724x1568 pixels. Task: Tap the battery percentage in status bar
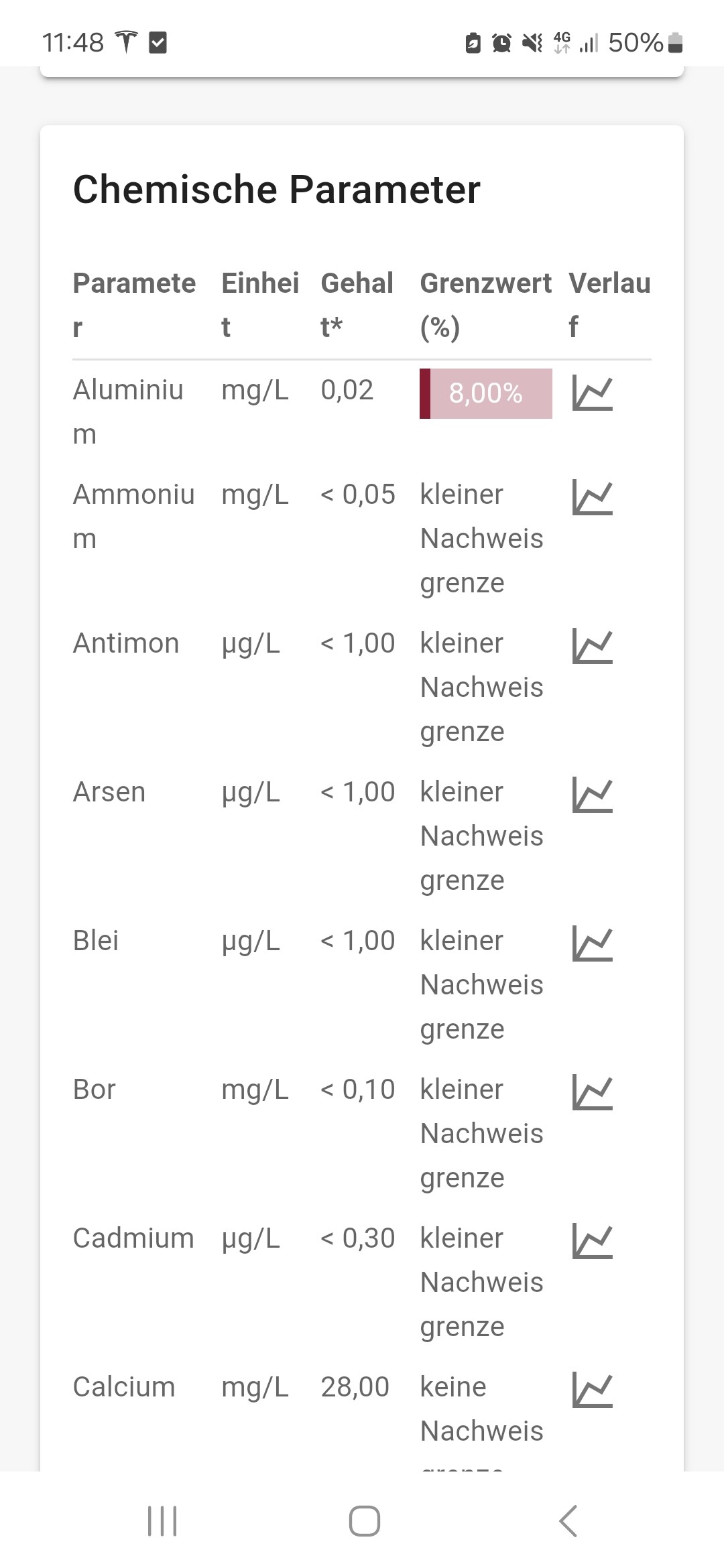coord(635,43)
